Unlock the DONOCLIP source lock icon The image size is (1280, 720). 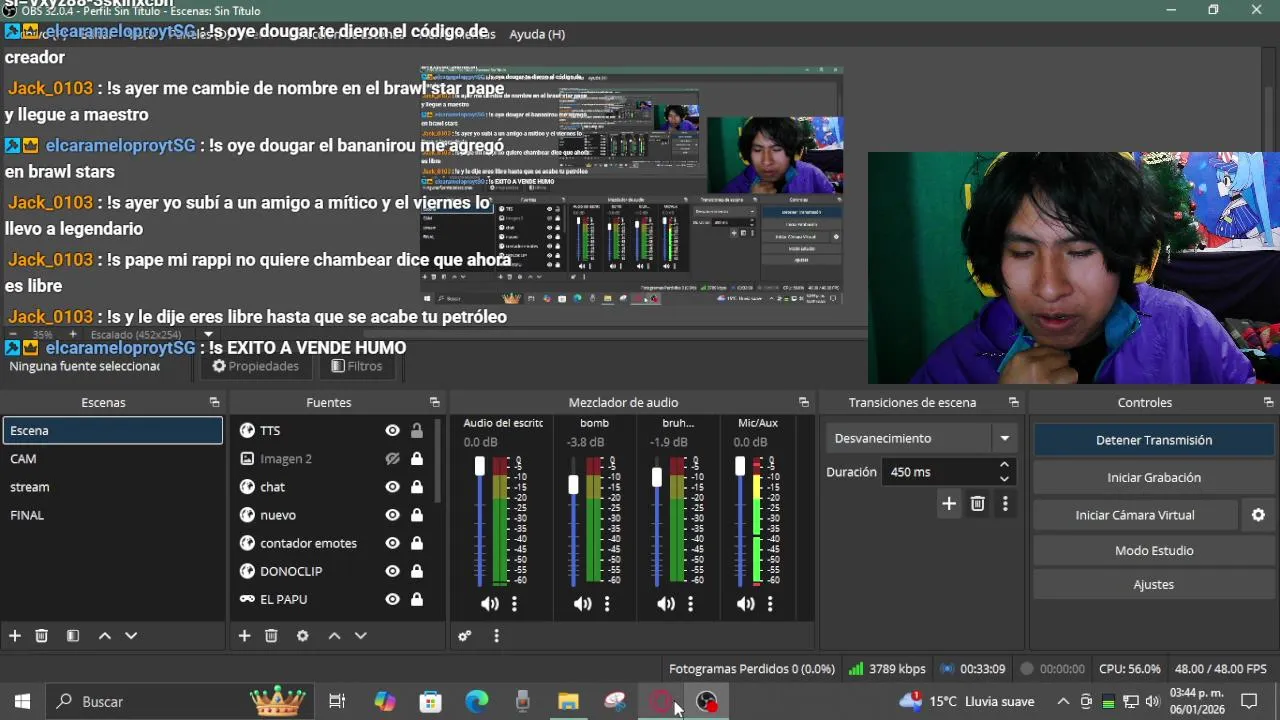416,571
